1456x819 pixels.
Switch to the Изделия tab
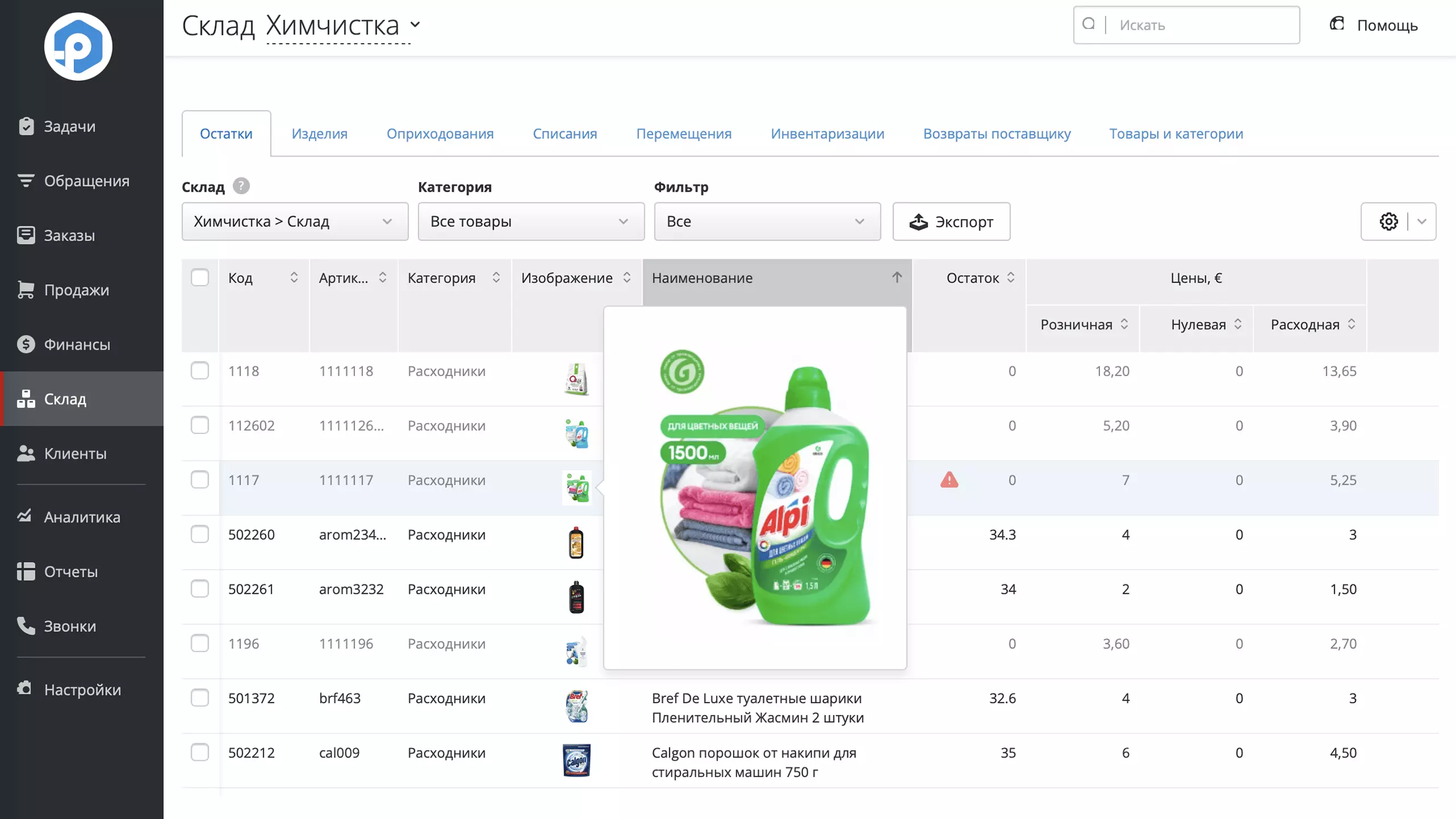click(x=320, y=134)
